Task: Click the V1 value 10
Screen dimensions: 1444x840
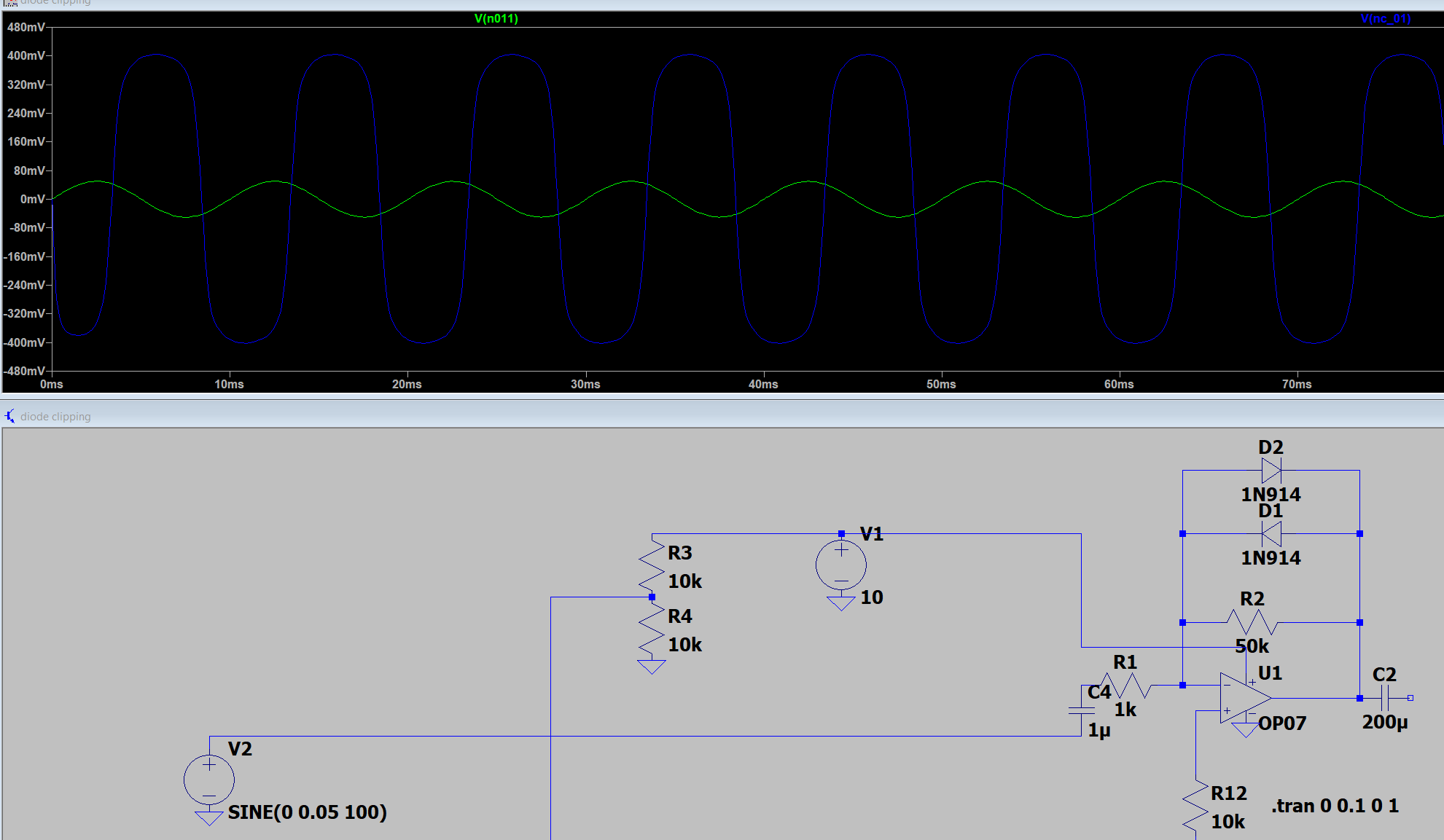Action: 872,597
